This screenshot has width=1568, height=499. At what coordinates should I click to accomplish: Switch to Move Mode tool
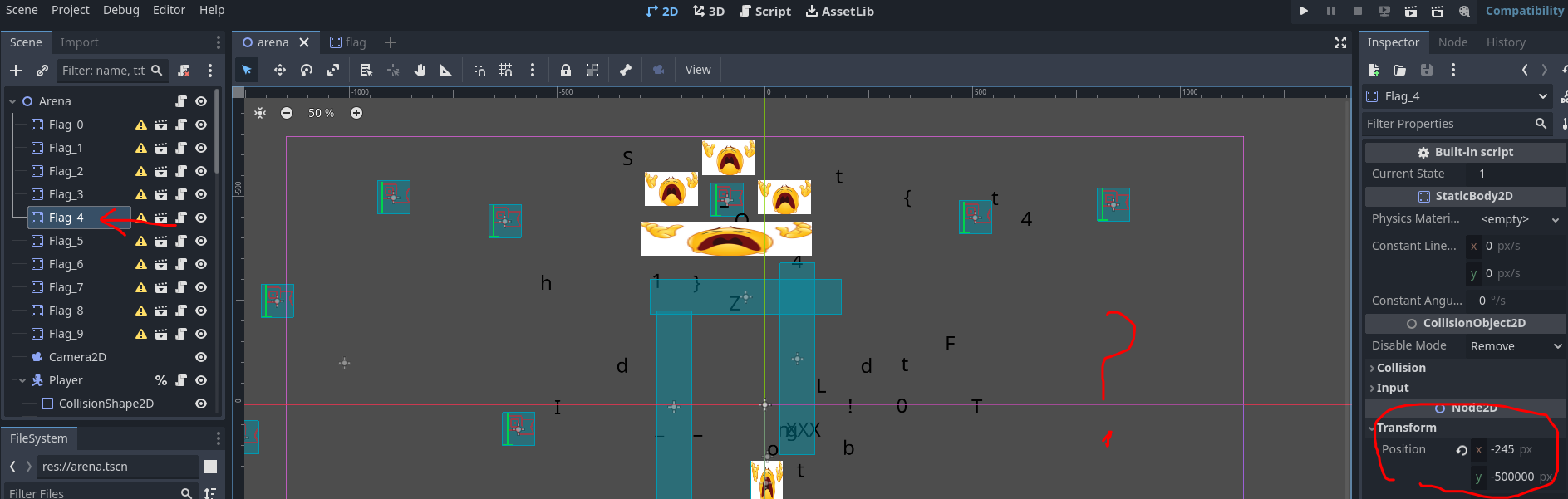point(280,70)
